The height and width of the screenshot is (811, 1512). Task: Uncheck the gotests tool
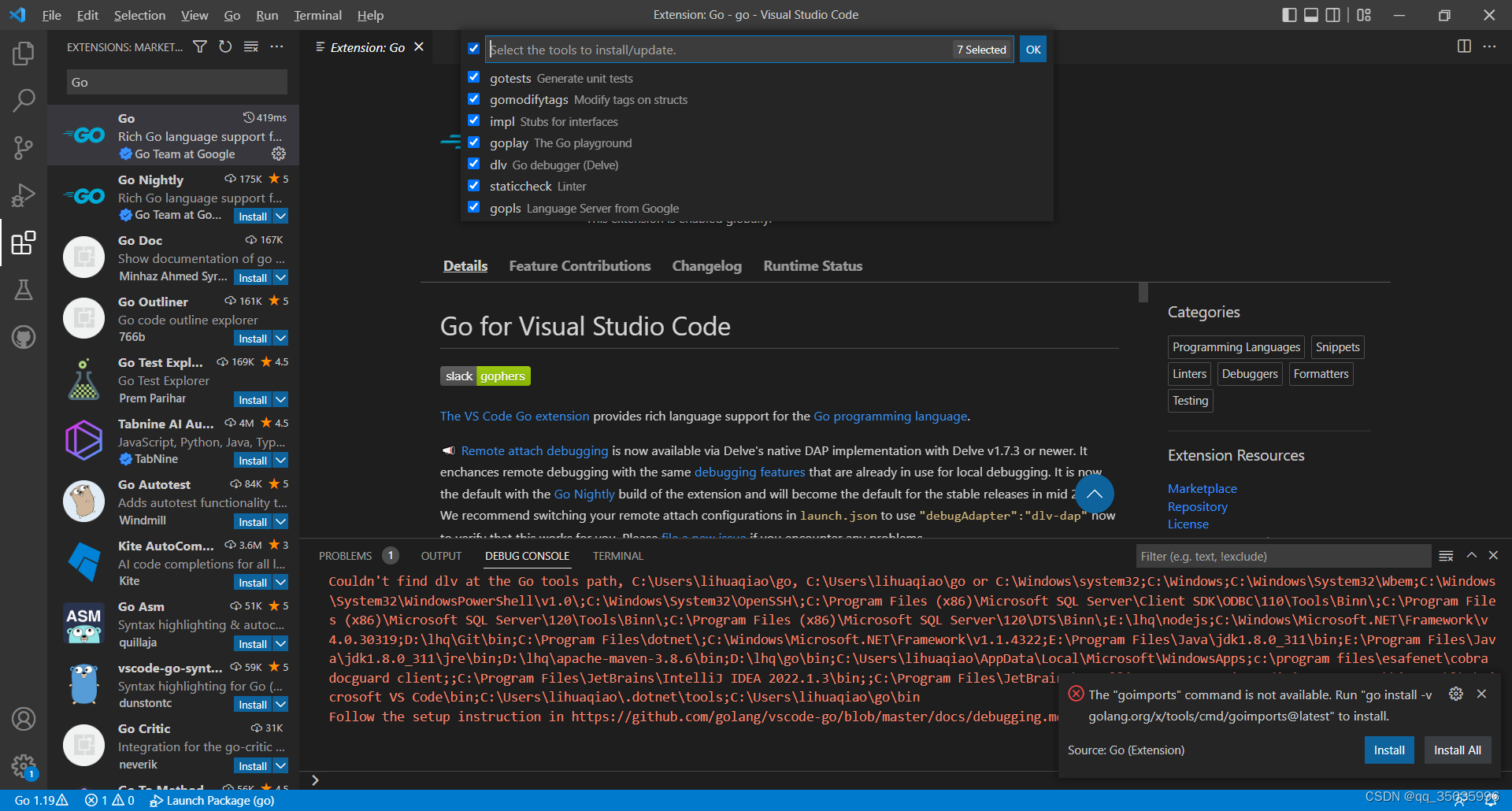pos(473,77)
